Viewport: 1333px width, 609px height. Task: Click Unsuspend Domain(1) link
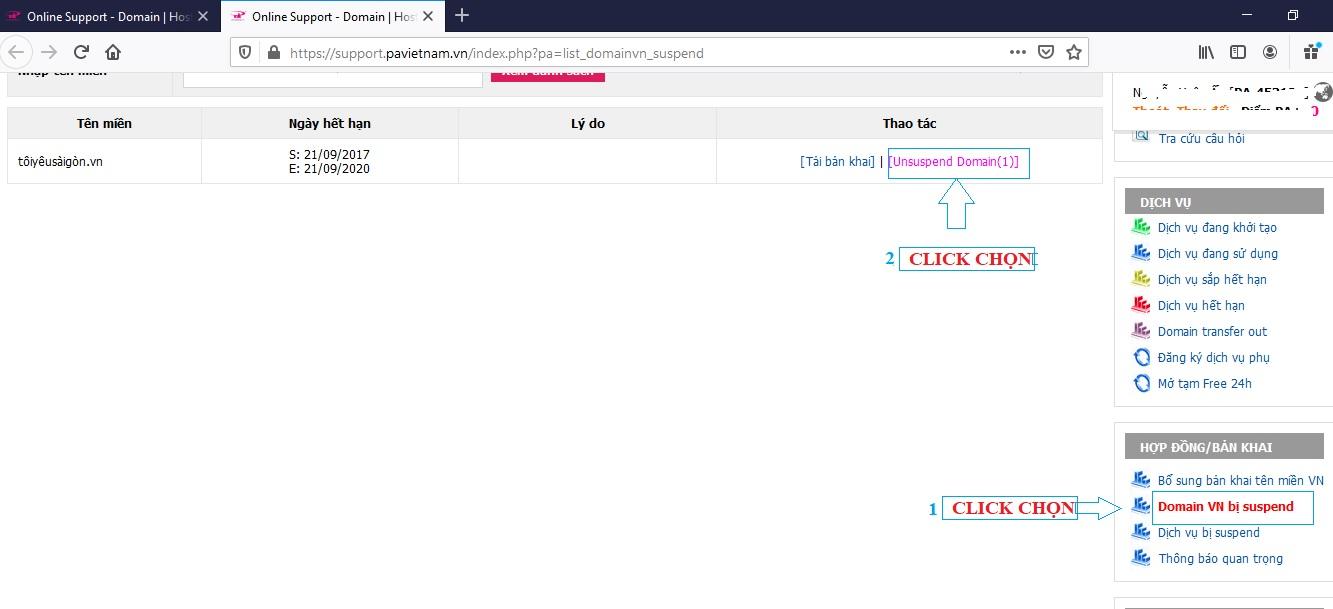coord(954,161)
